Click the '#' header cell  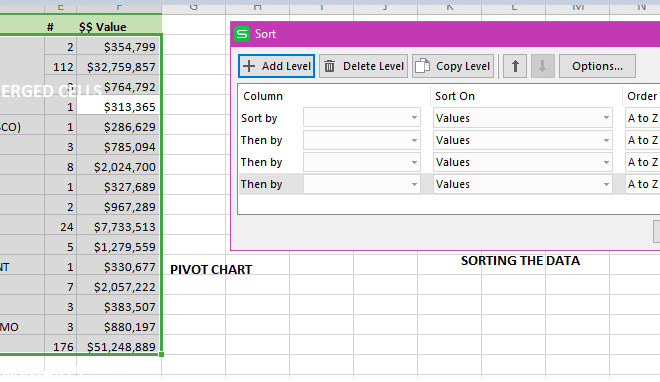coord(61,27)
